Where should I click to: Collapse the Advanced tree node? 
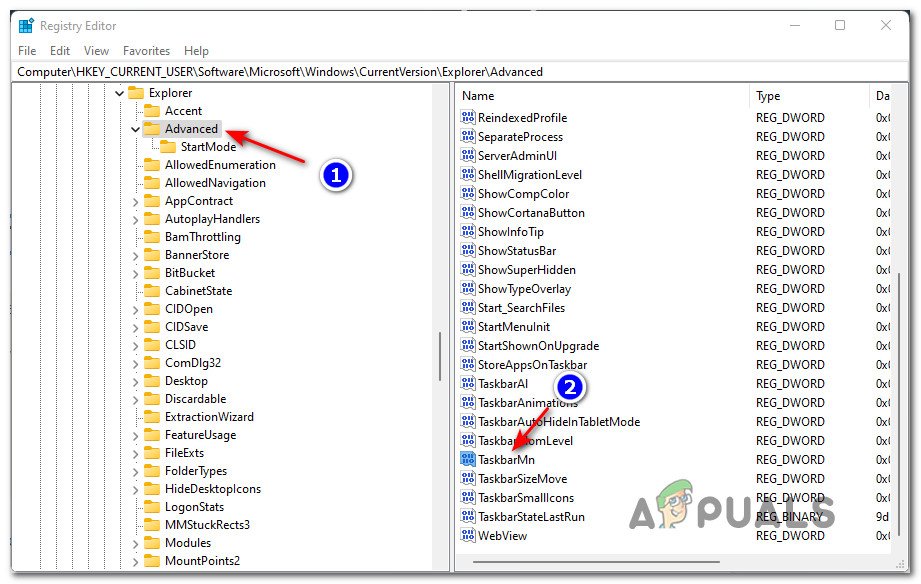[x=135, y=129]
